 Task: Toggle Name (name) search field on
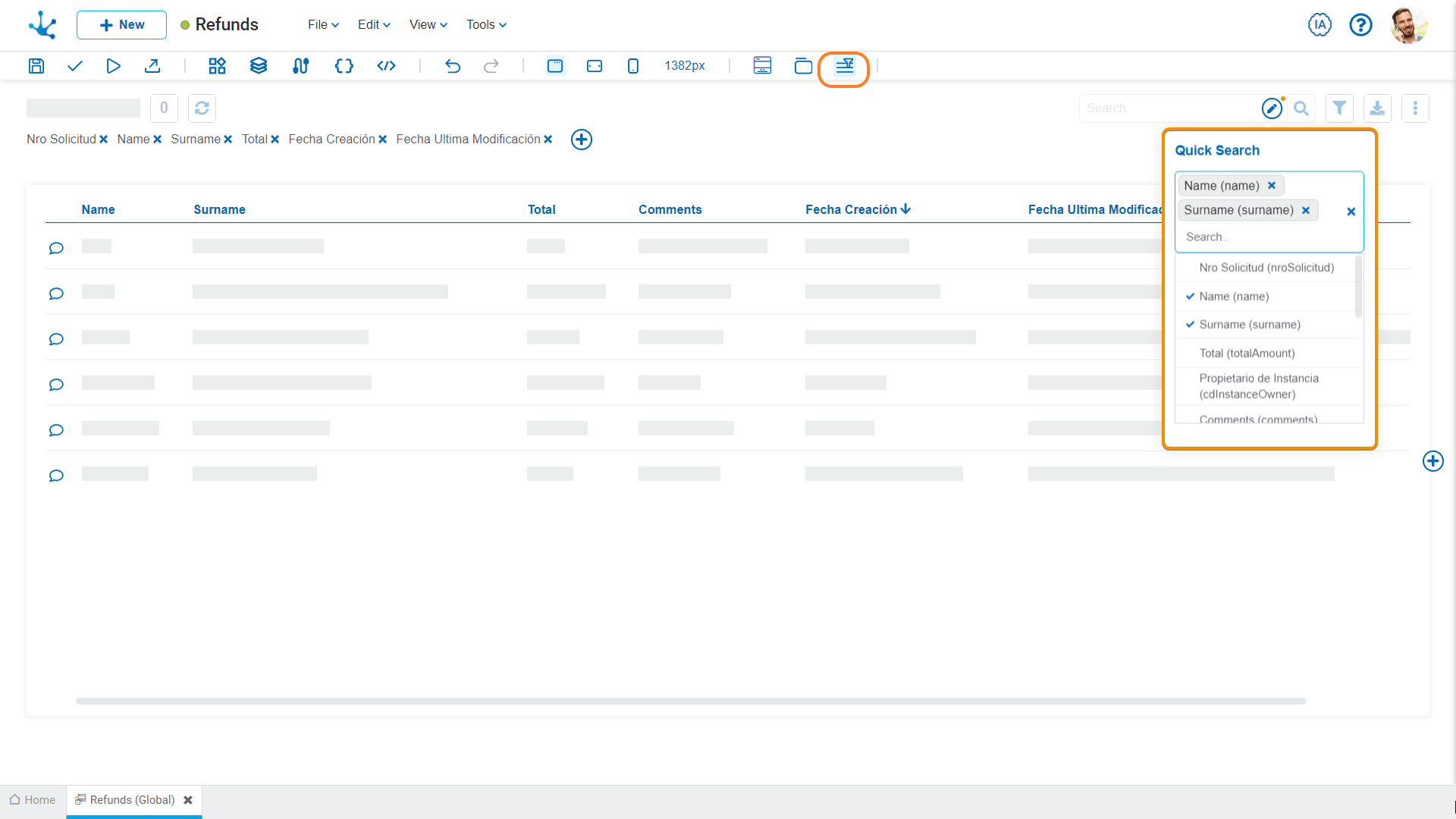(x=1234, y=296)
